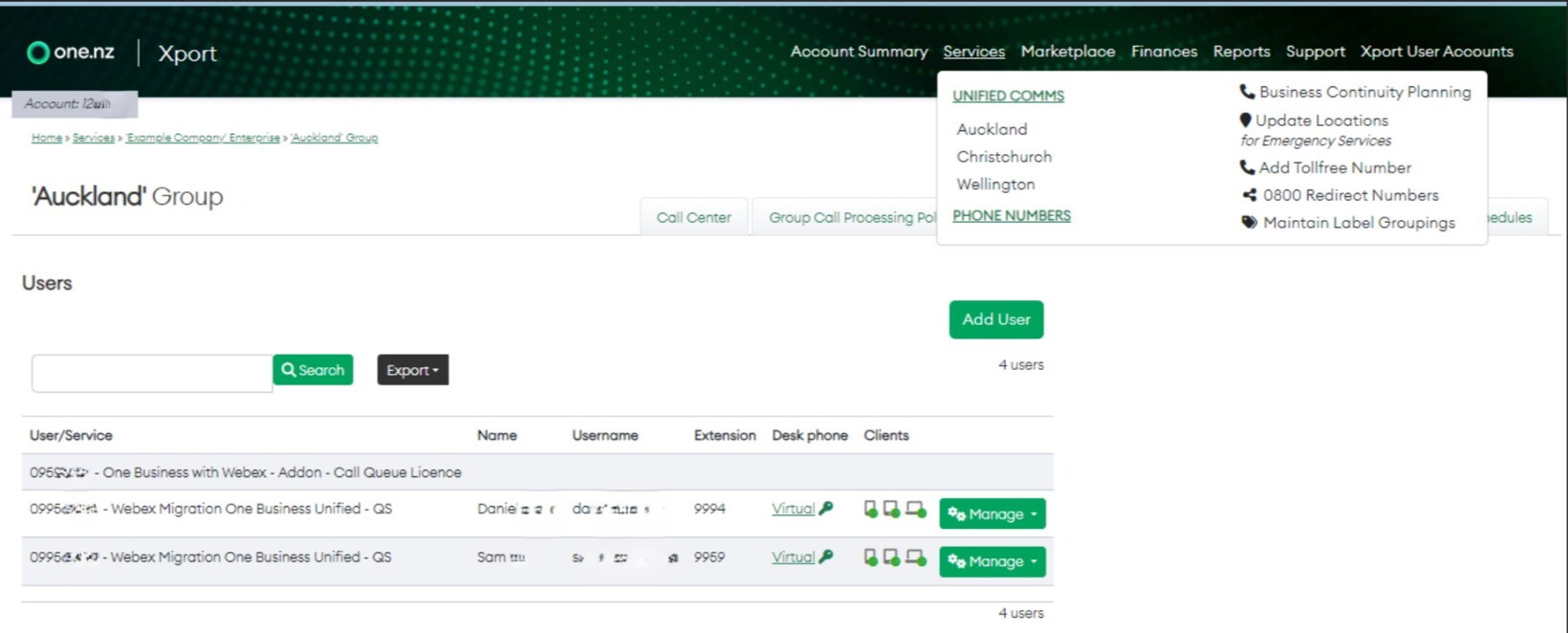Open the Account Summary menu
The image size is (1568, 633).
[859, 52]
